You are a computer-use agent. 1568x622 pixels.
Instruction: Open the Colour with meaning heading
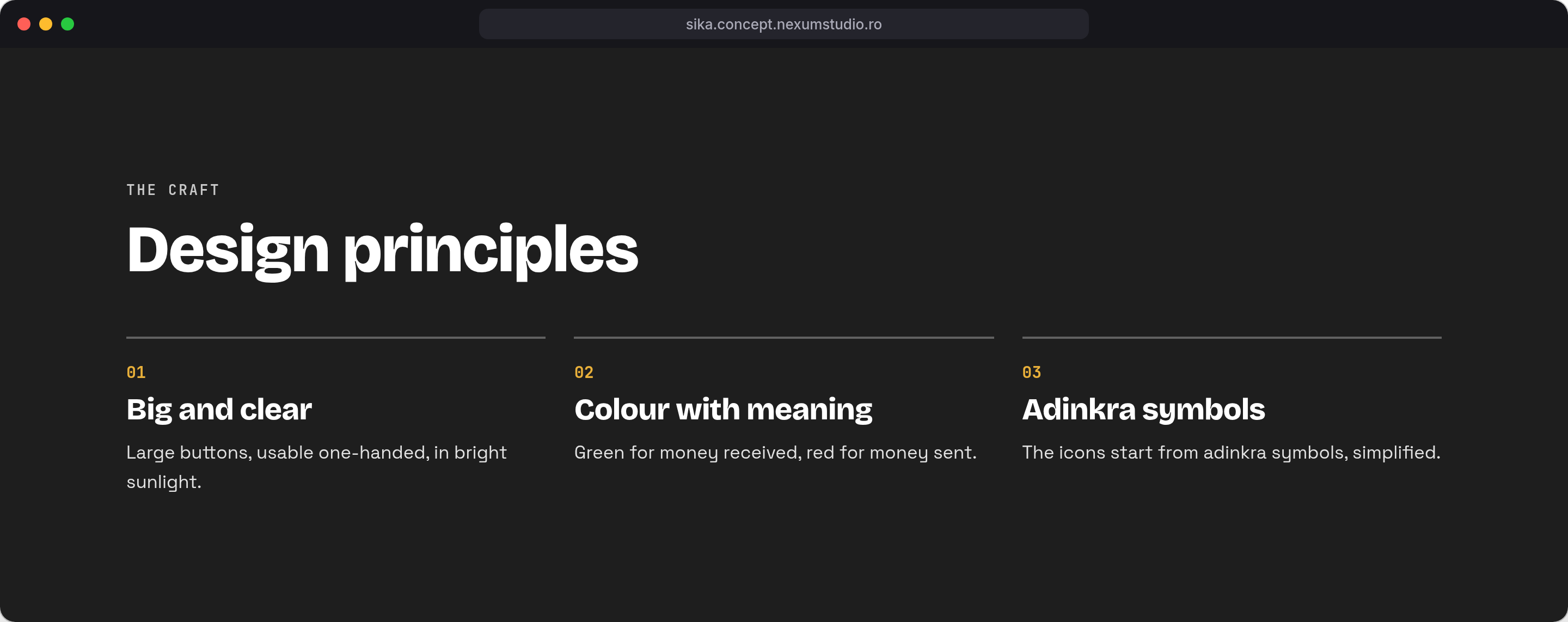[723, 410]
